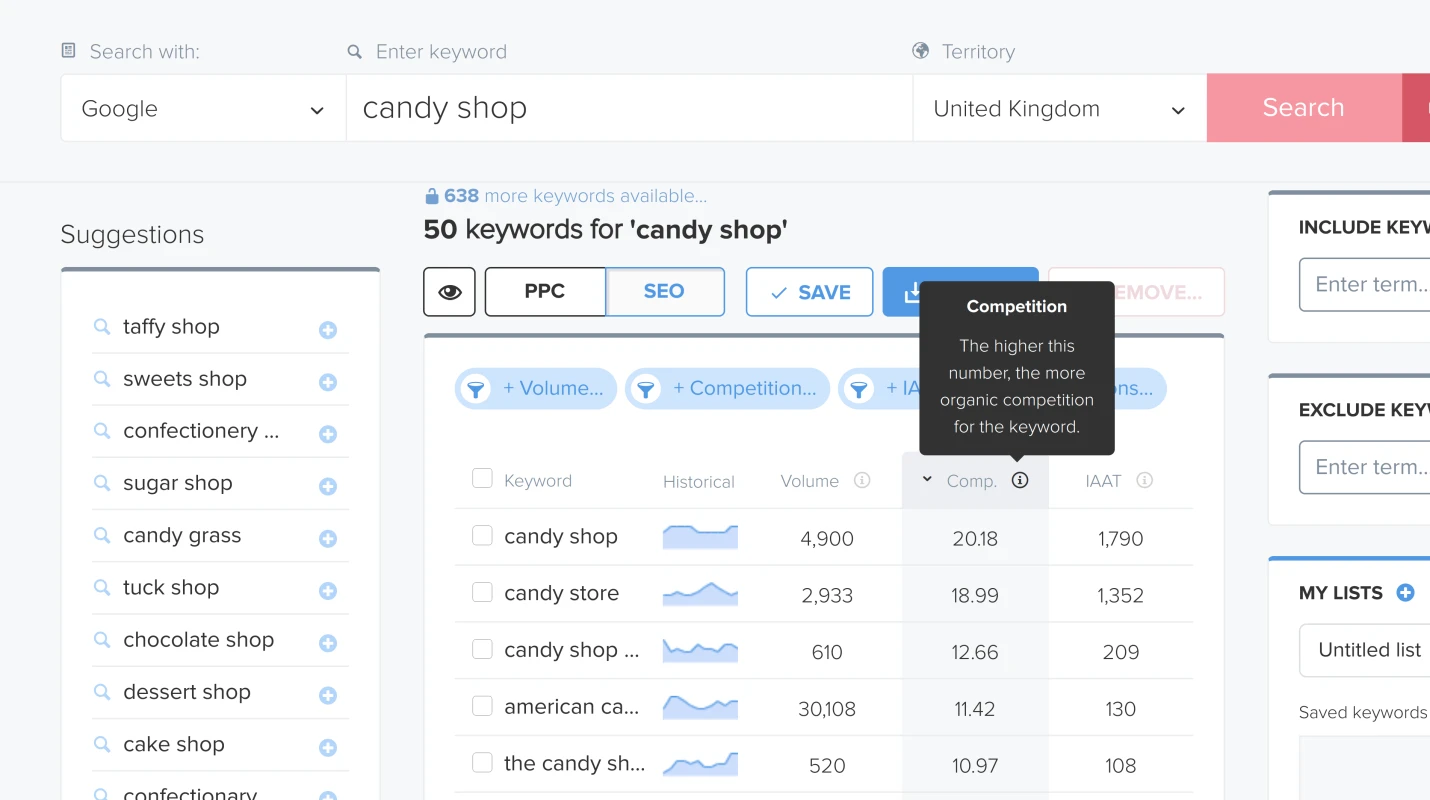The height and width of the screenshot is (800, 1430).
Task: Switch to the PPC tab
Action: [544, 291]
